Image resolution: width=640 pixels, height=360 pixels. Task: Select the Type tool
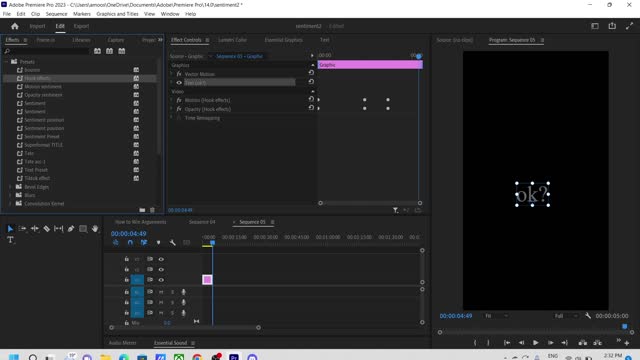tap(11, 240)
